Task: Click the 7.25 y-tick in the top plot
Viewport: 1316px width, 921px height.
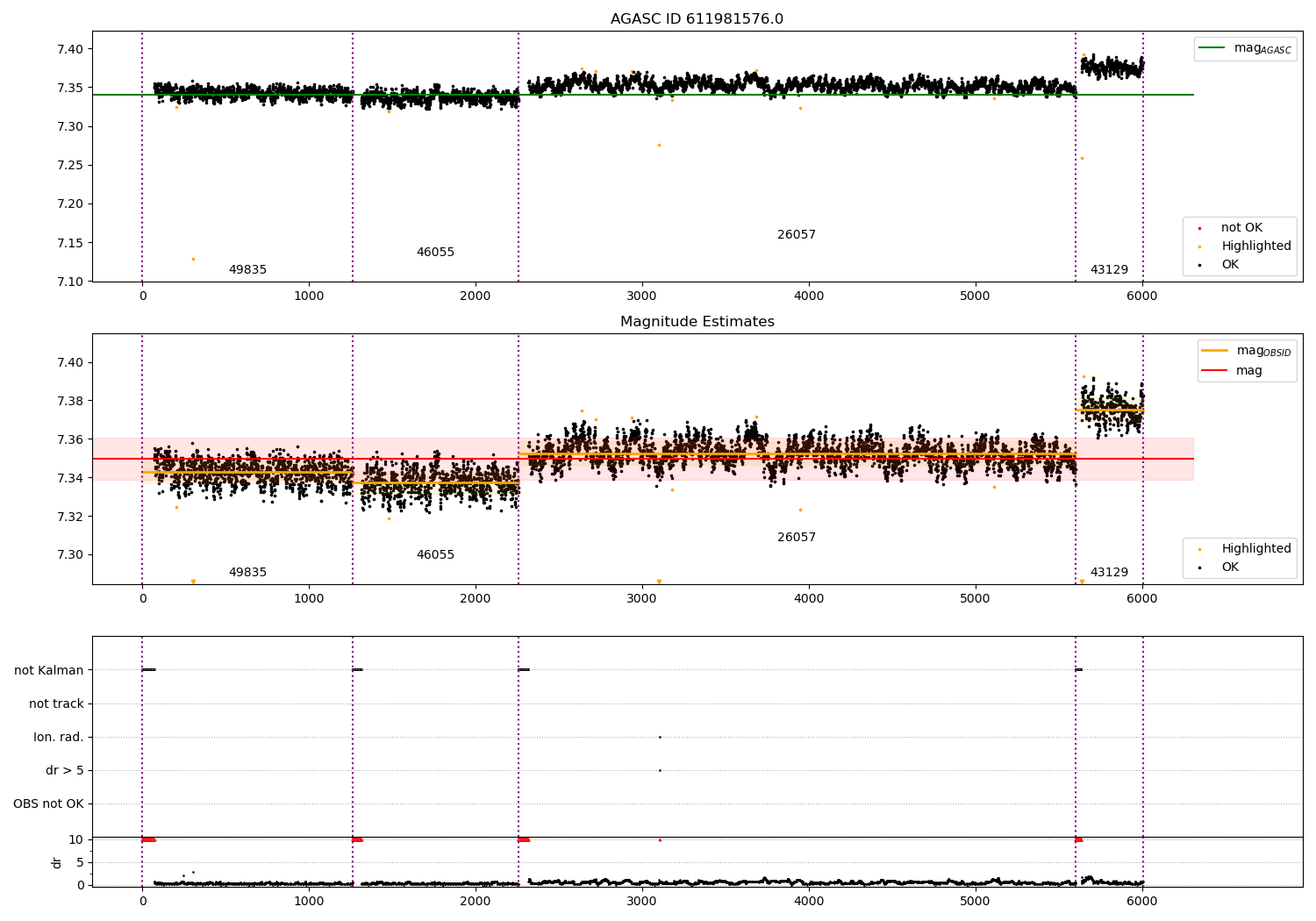Action: tap(69, 166)
